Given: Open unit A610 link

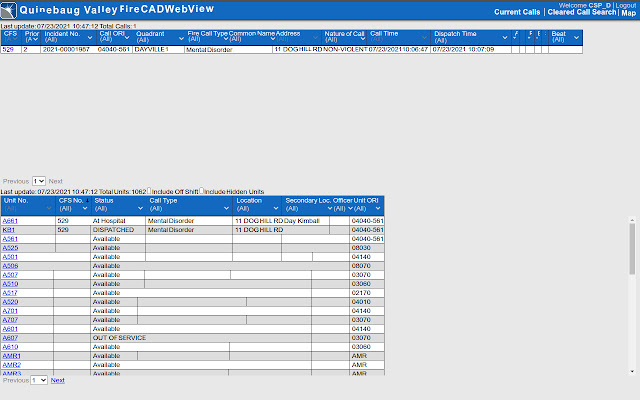Looking at the screenshot, I should pos(10,347).
